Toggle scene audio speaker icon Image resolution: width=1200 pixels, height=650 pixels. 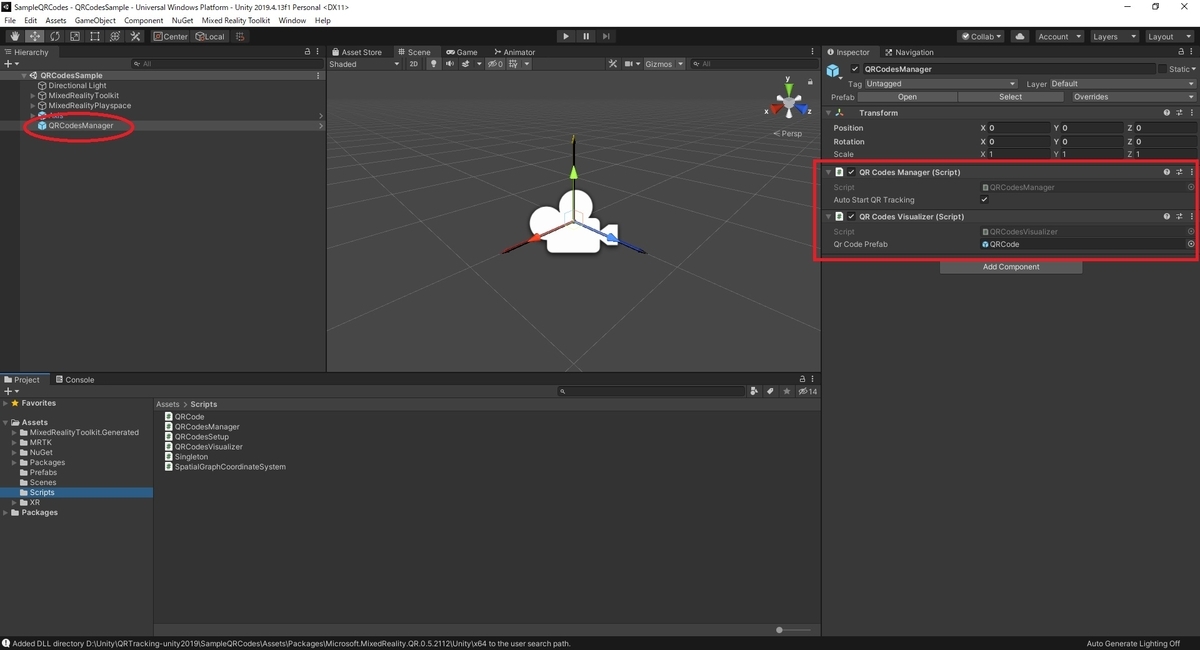450,64
